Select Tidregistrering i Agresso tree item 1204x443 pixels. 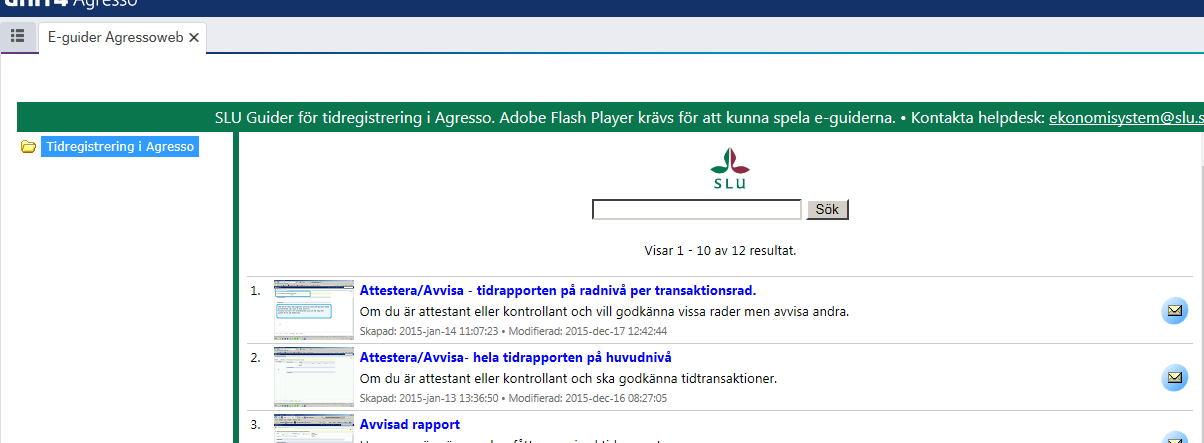point(120,147)
